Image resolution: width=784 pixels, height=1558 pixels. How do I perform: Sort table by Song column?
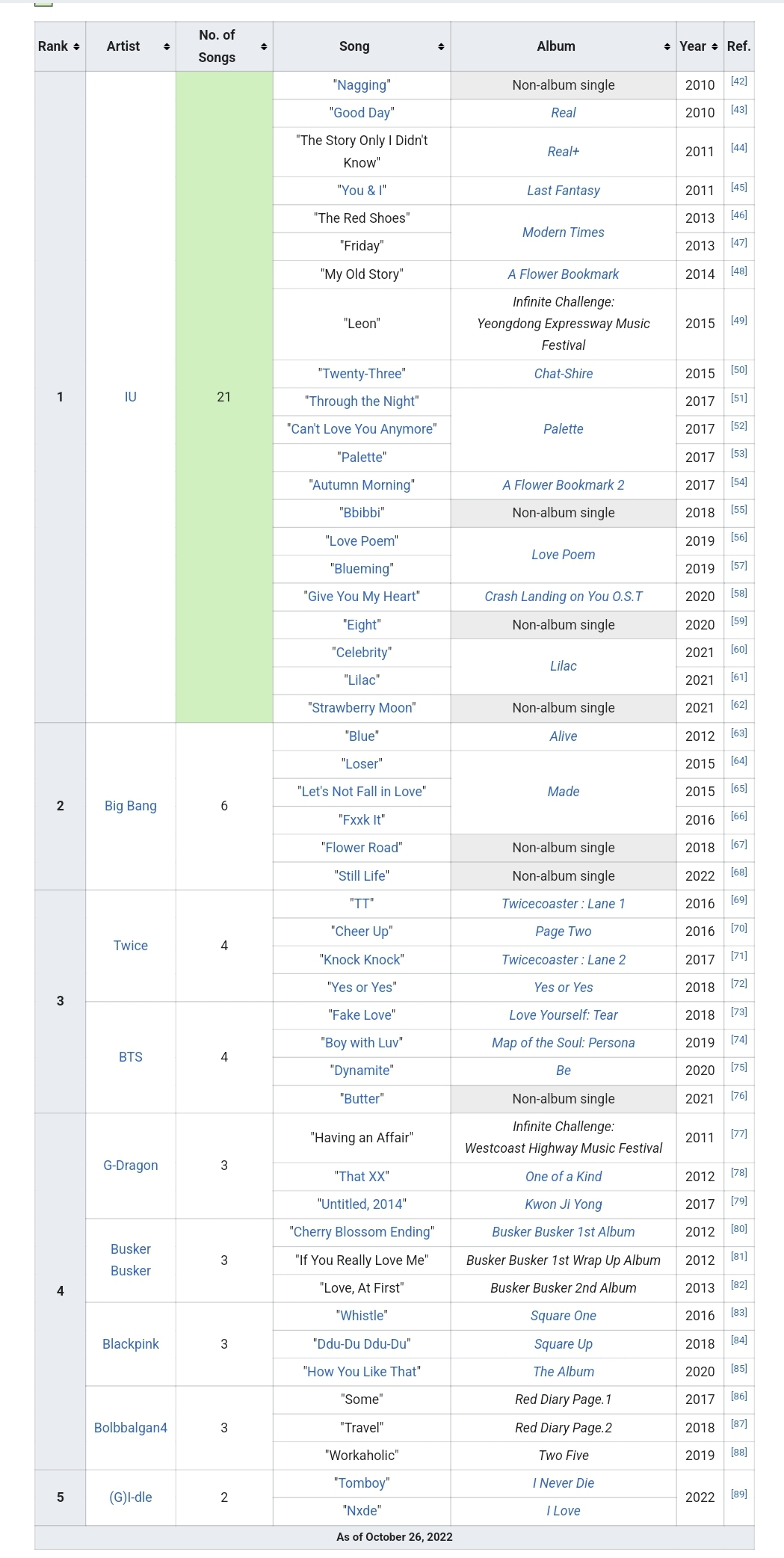[x=441, y=47]
